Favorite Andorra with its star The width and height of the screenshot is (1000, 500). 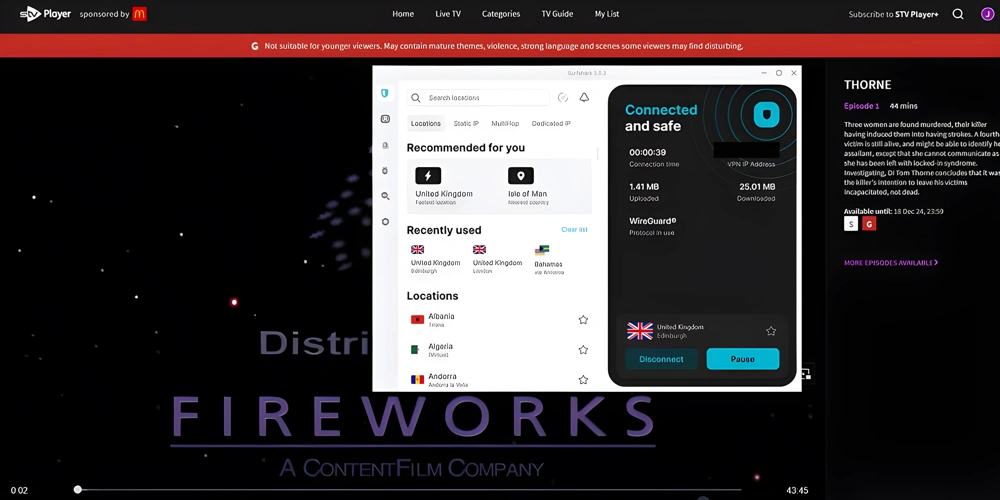tap(583, 379)
